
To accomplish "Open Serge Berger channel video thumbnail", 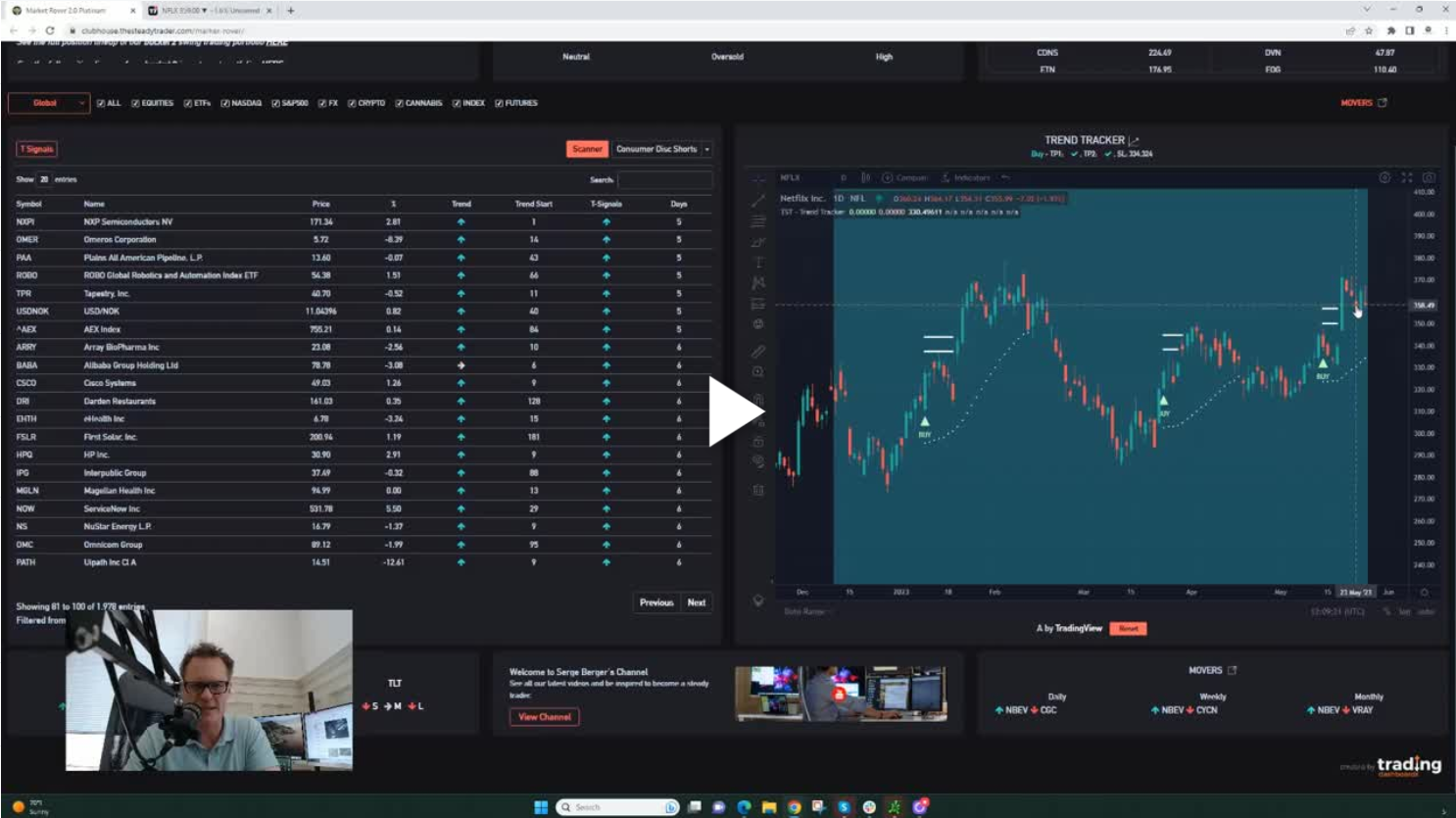I will point(841,694).
